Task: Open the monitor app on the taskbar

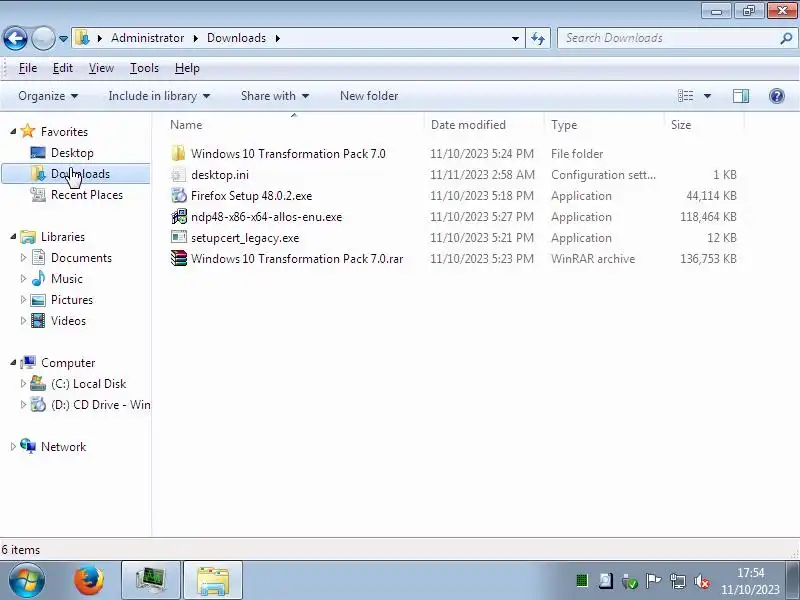Action: click(151, 580)
